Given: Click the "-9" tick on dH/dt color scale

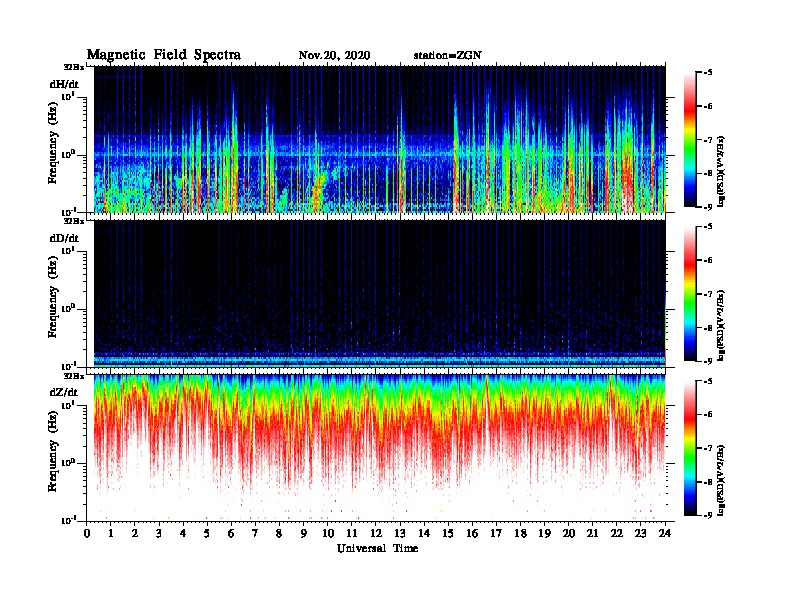Looking at the screenshot, I should click(x=708, y=207).
